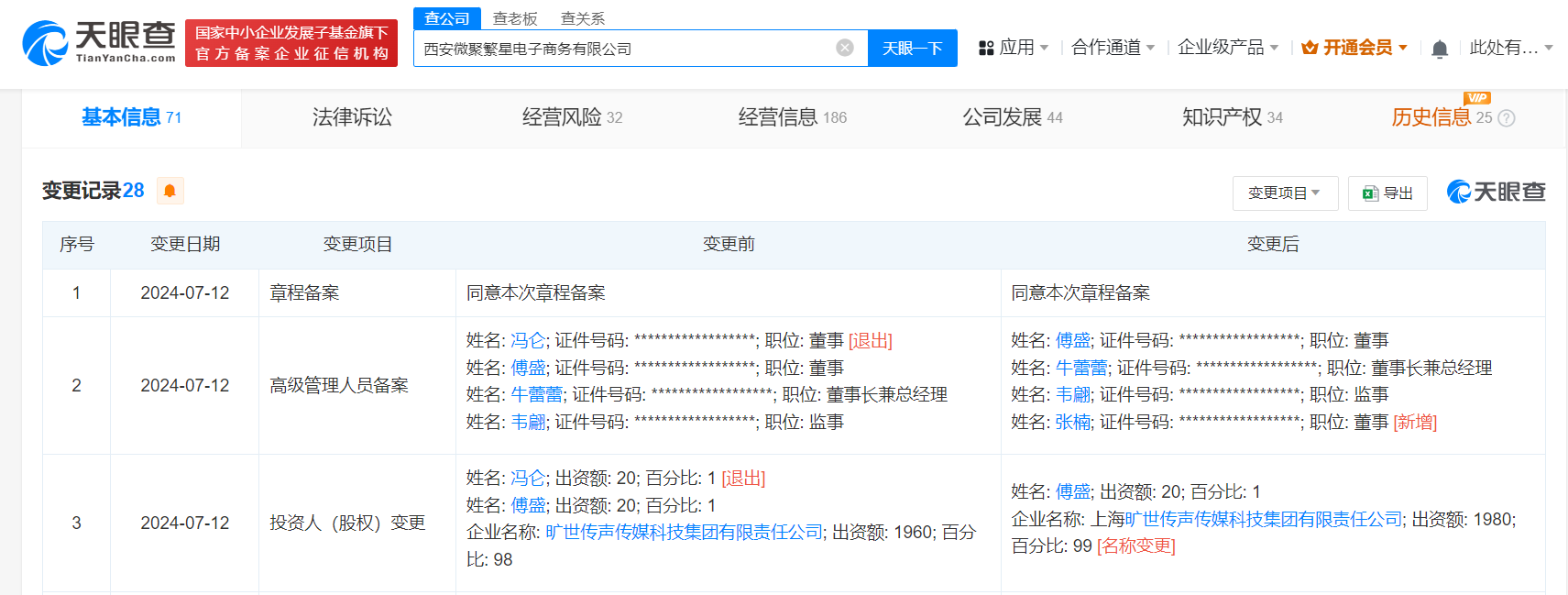Click the crown icon for 开通会员

coord(1310,48)
